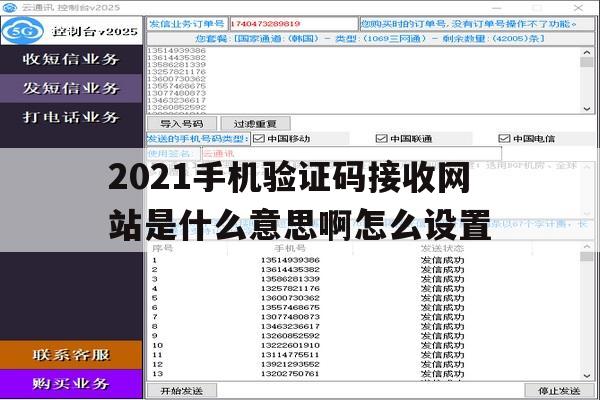Click the 过滤重复 button
The width and height of the screenshot is (600, 400).
tap(255, 124)
